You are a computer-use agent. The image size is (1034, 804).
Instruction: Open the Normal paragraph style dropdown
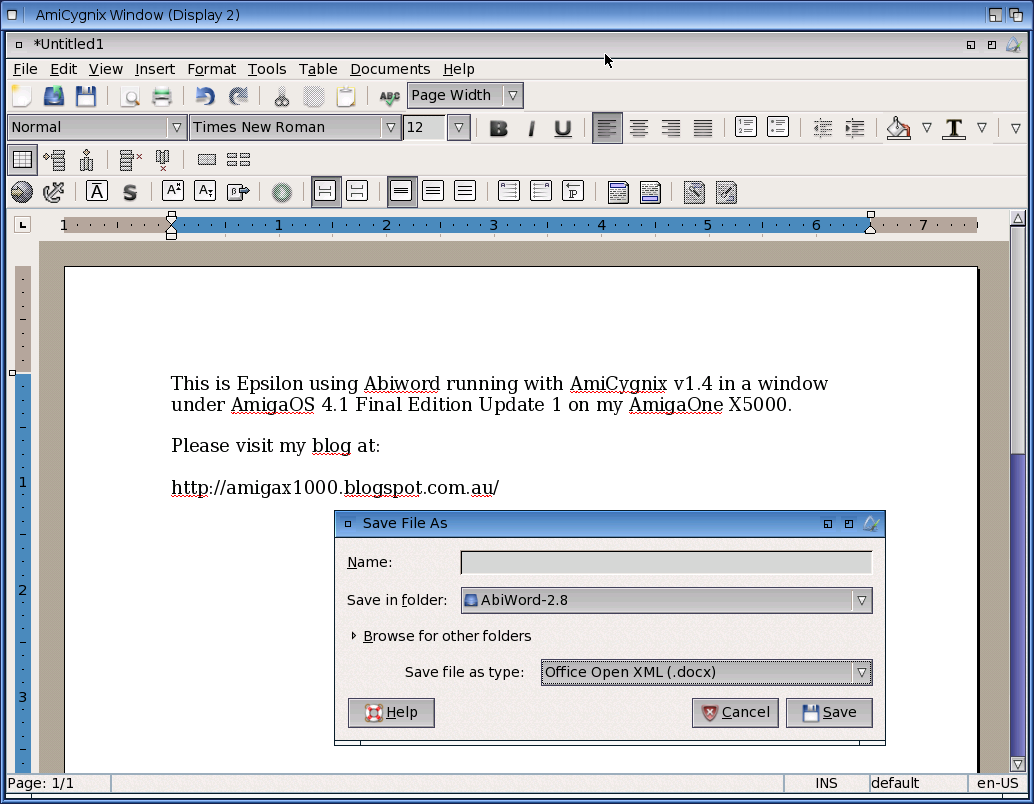click(176, 127)
